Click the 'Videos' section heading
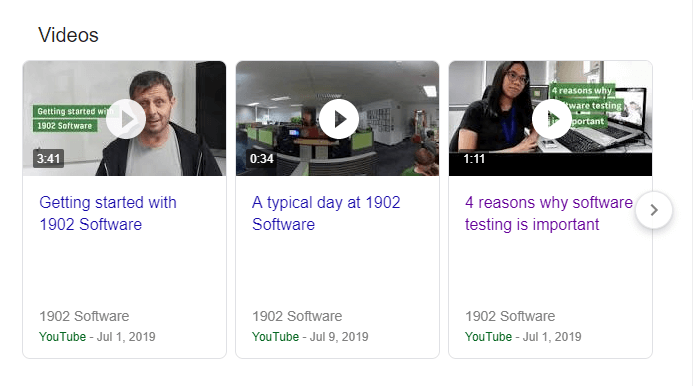This screenshot has height=386, width=693. tap(69, 35)
